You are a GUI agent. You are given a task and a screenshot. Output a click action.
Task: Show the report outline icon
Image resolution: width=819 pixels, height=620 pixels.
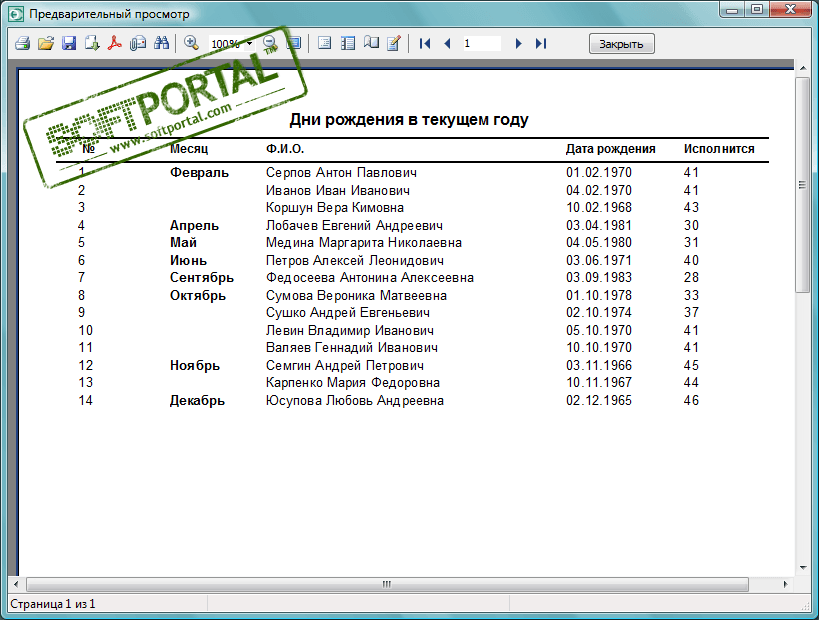tap(324, 43)
